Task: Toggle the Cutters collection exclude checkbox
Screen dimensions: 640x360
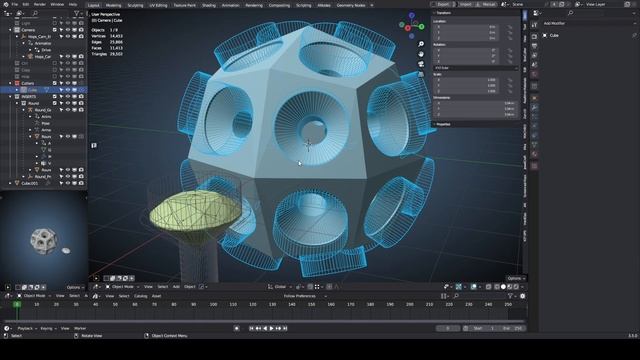Action: pyautogui.click(x=54, y=83)
